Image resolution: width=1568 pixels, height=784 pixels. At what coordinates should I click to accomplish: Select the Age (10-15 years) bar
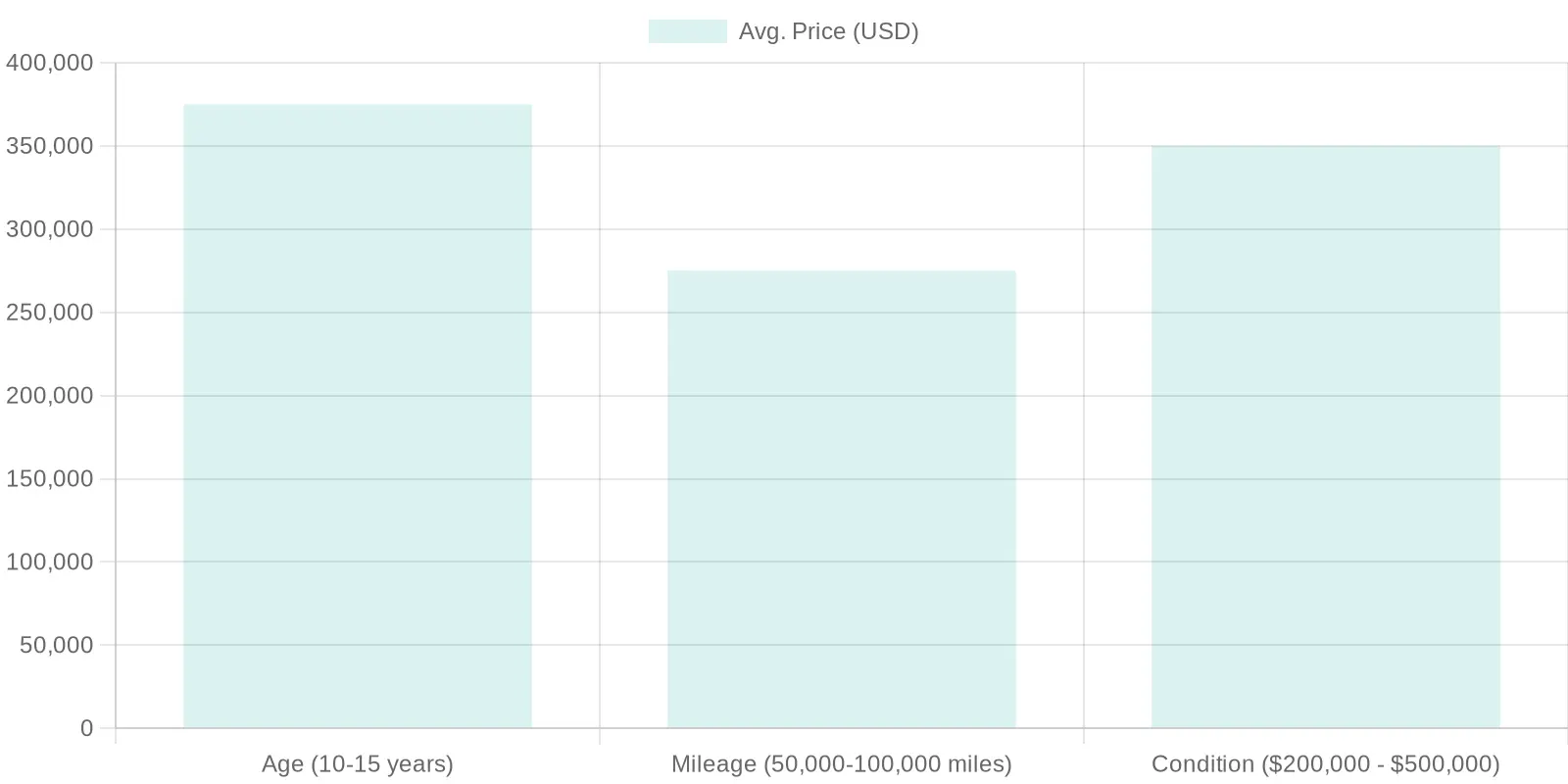358,416
